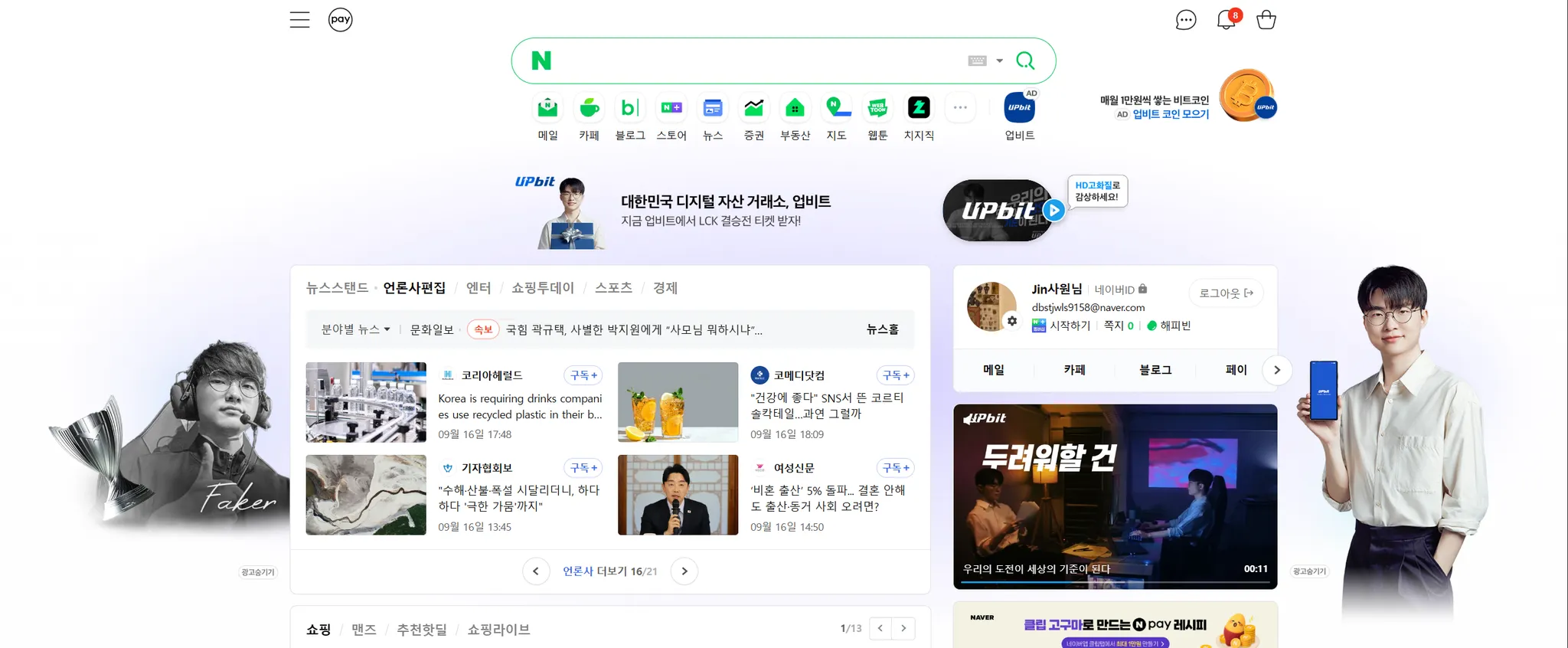Go to previous press page

pos(536,571)
